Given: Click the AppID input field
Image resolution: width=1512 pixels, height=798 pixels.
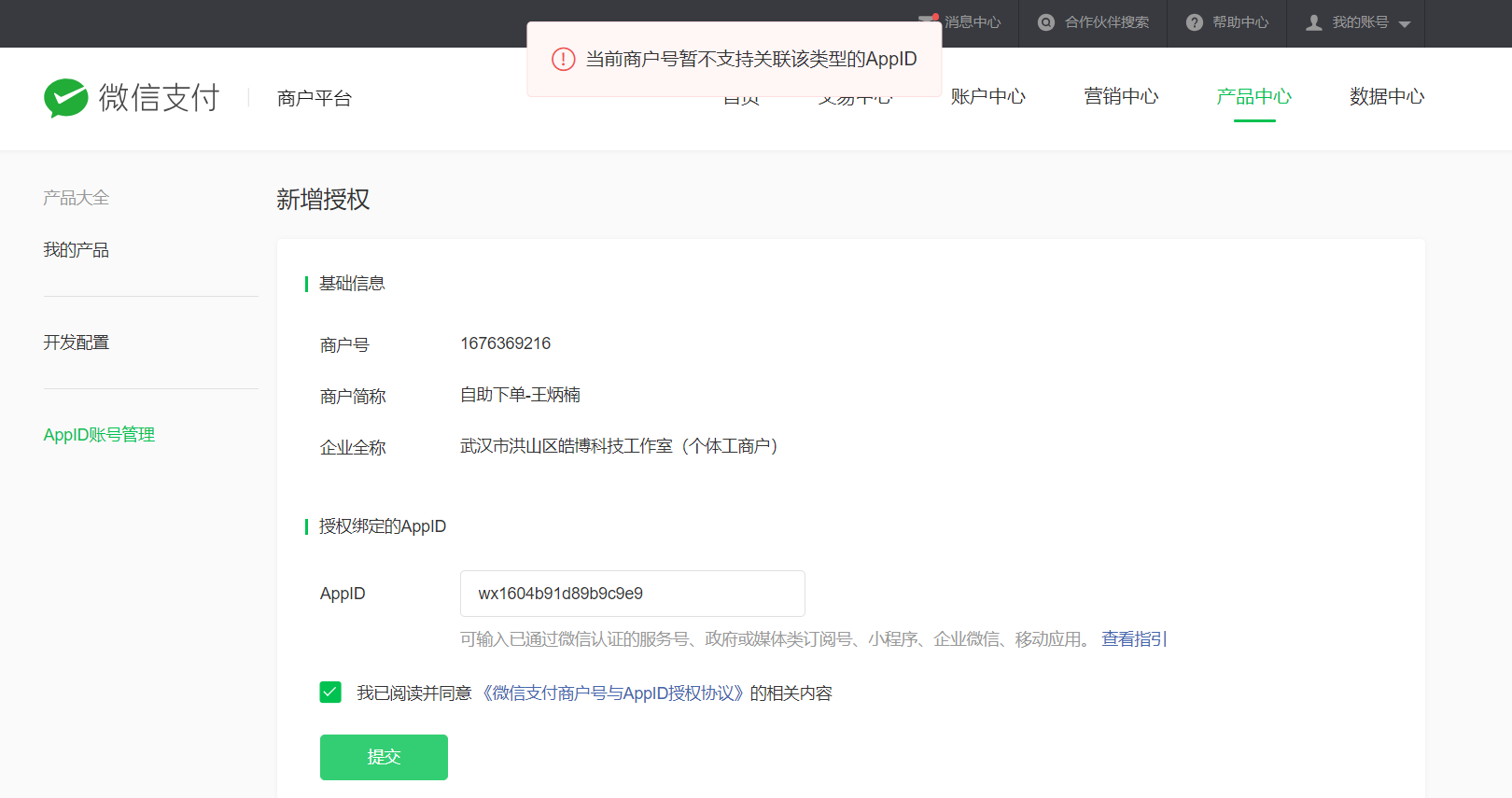Looking at the screenshot, I should pos(632,594).
